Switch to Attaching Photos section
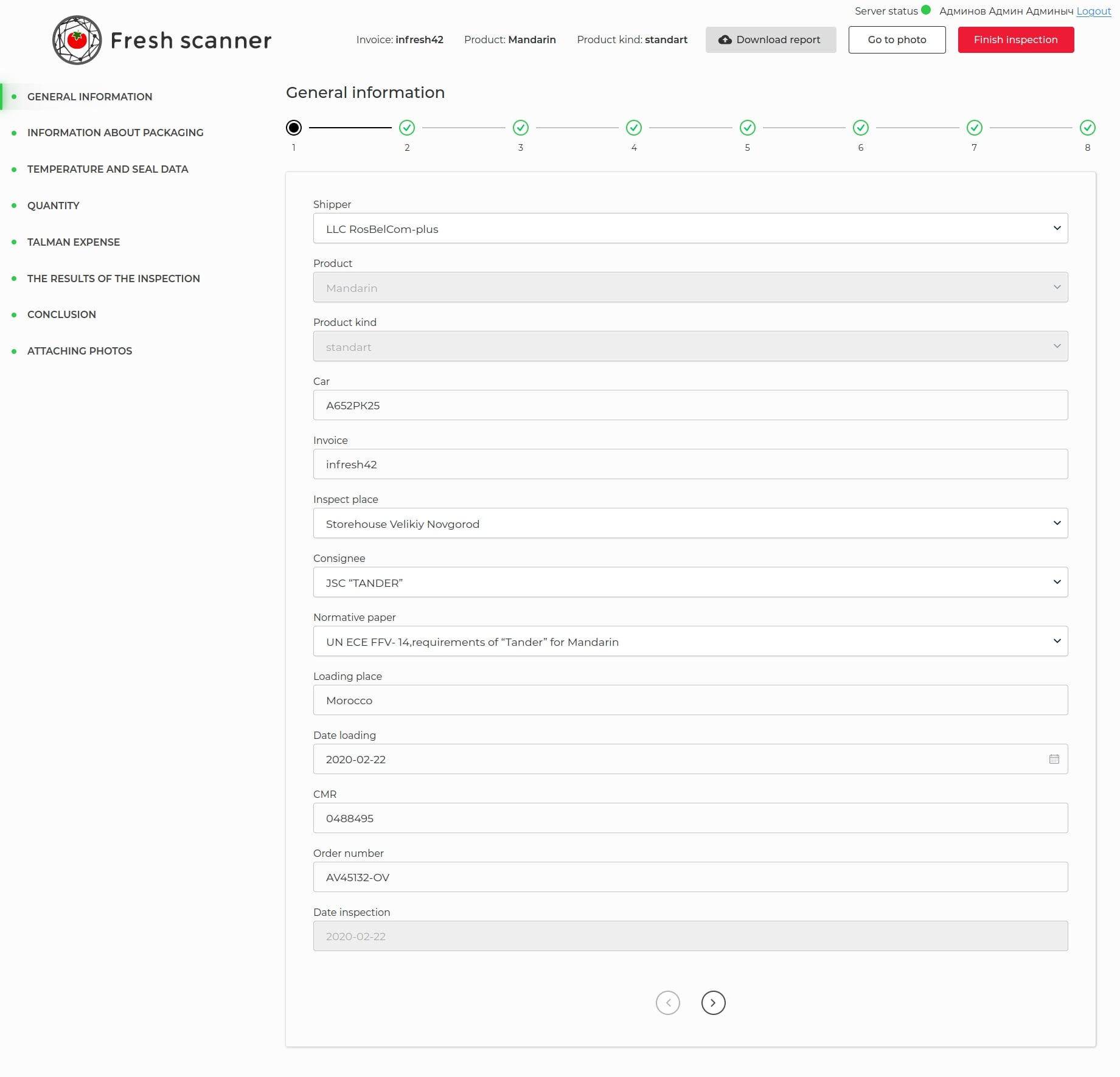The image size is (1120, 1077). click(80, 351)
